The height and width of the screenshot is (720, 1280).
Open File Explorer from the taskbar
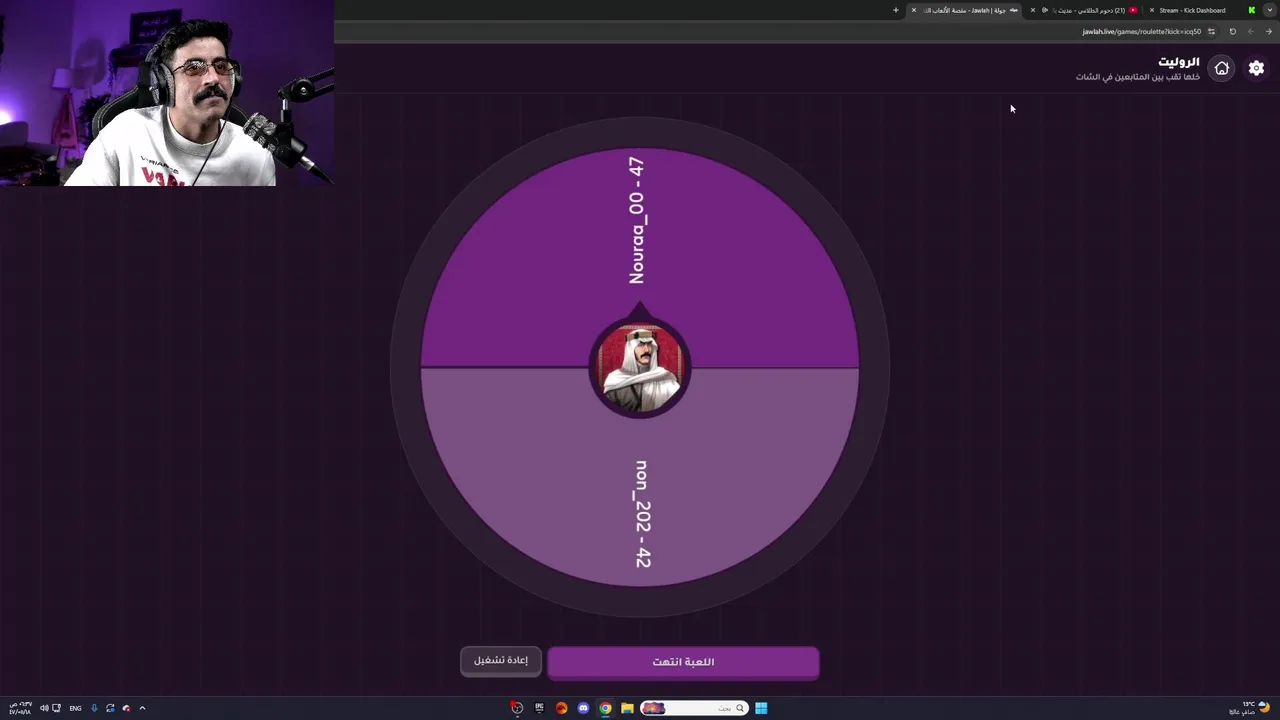(627, 708)
